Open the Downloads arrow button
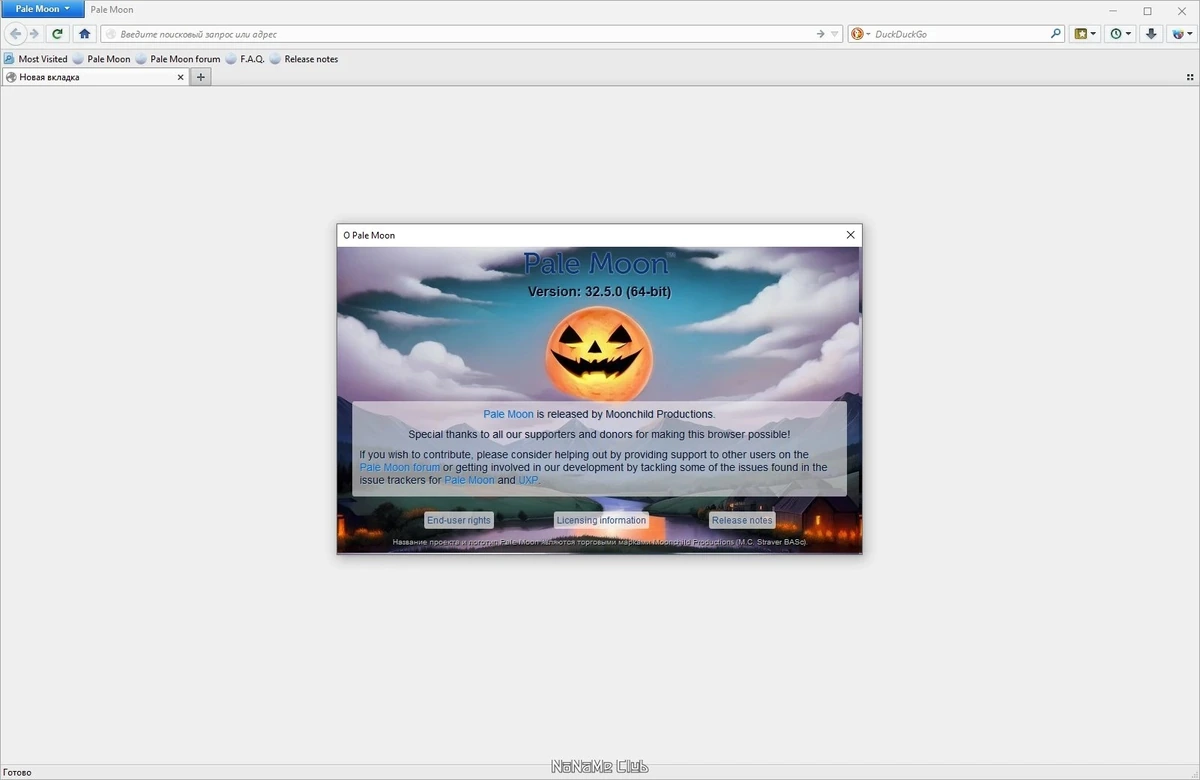The width and height of the screenshot is (1200, 780). (x=1151, y=34)
